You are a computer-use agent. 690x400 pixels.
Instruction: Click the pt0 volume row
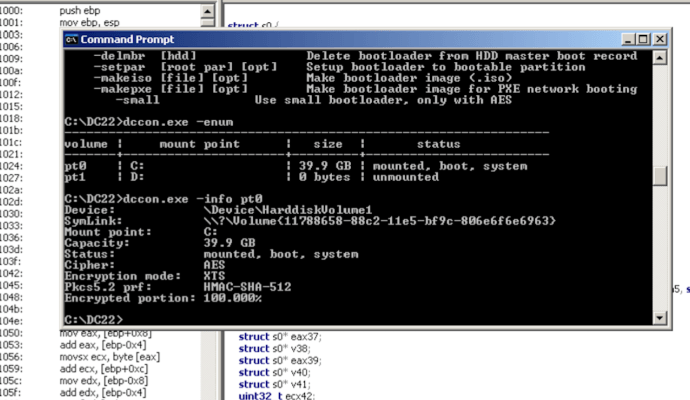pos(296,166)
